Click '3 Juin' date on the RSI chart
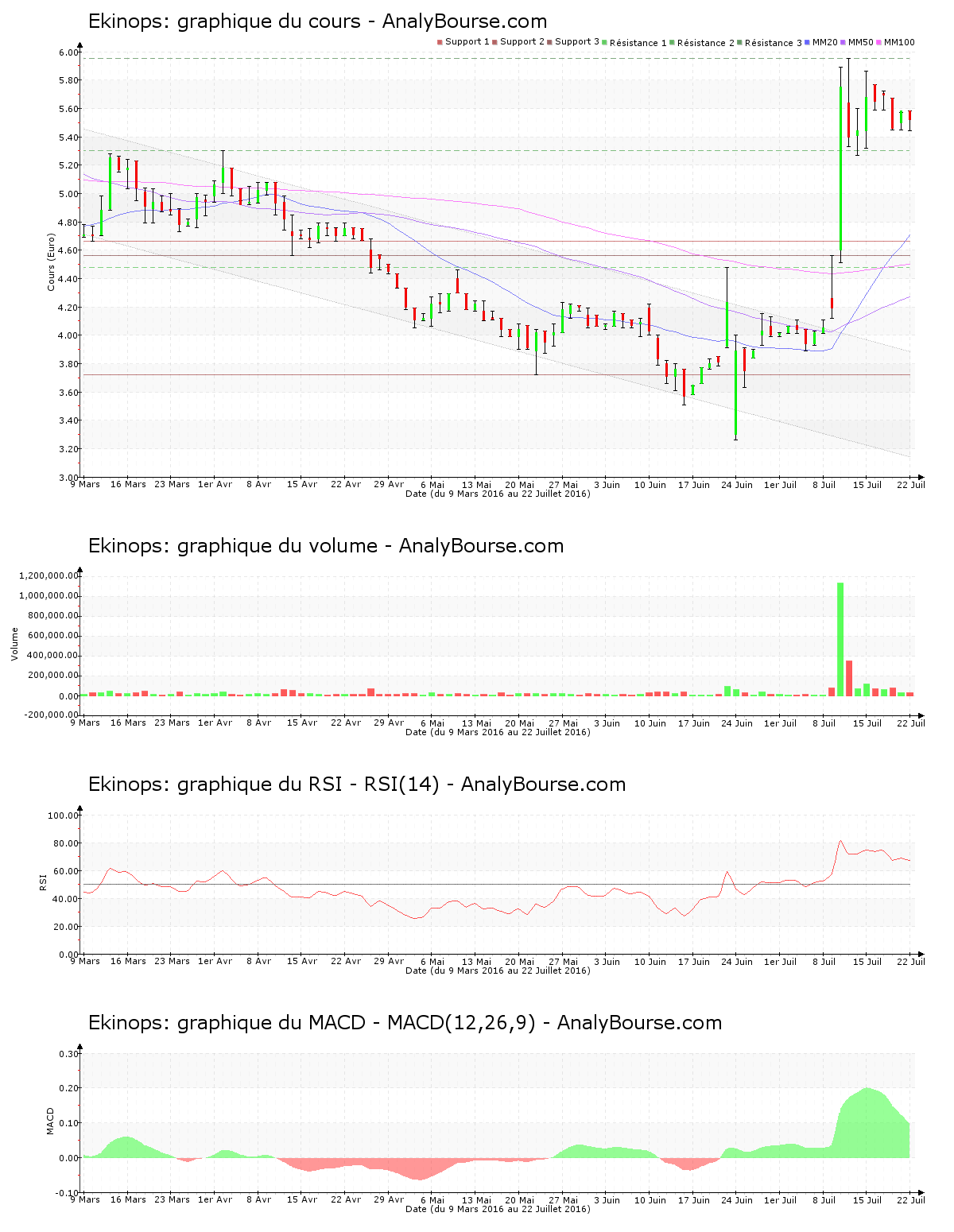Image resolution: width=954 pixels, height=1232 pixels. click(x=607, y=961)
